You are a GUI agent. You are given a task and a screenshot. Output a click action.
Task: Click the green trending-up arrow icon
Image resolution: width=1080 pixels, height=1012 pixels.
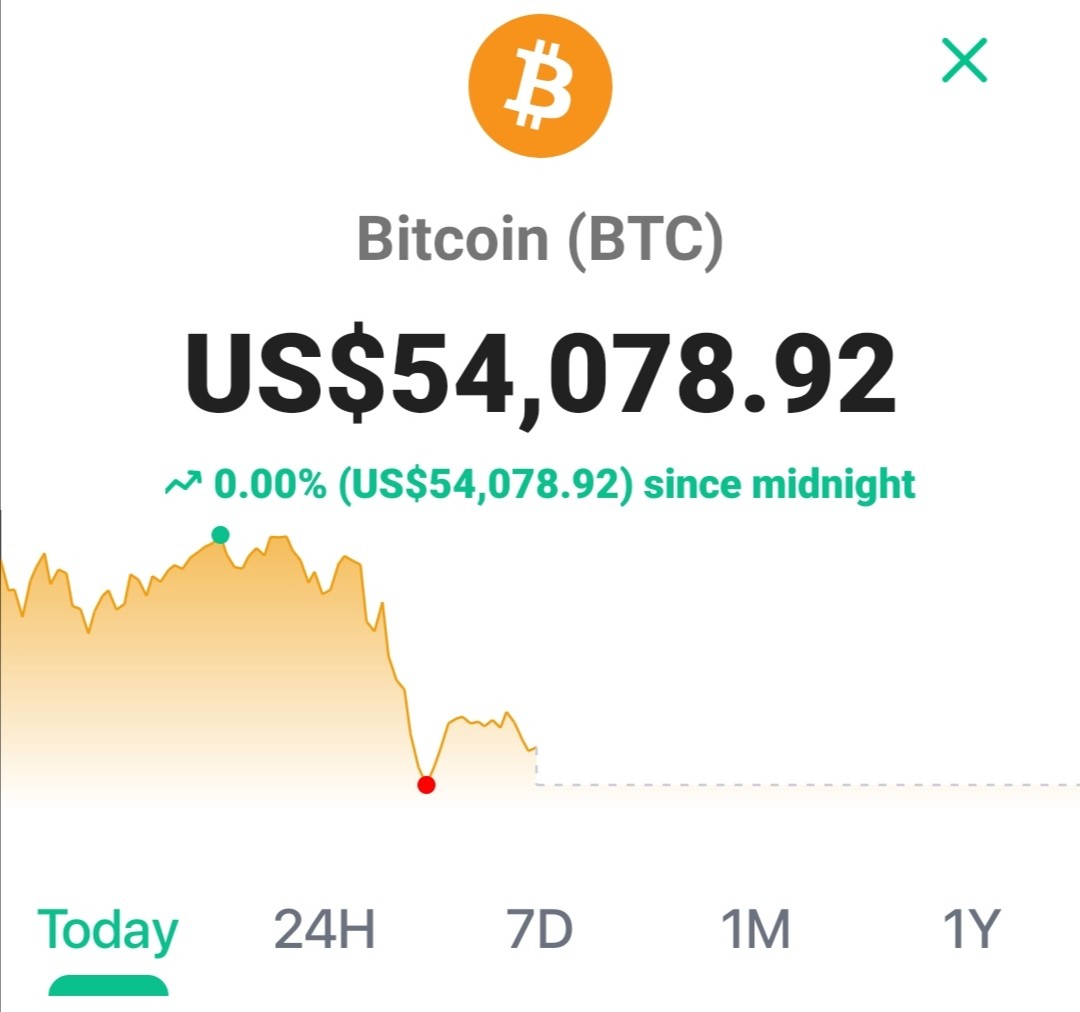point(183,484)
